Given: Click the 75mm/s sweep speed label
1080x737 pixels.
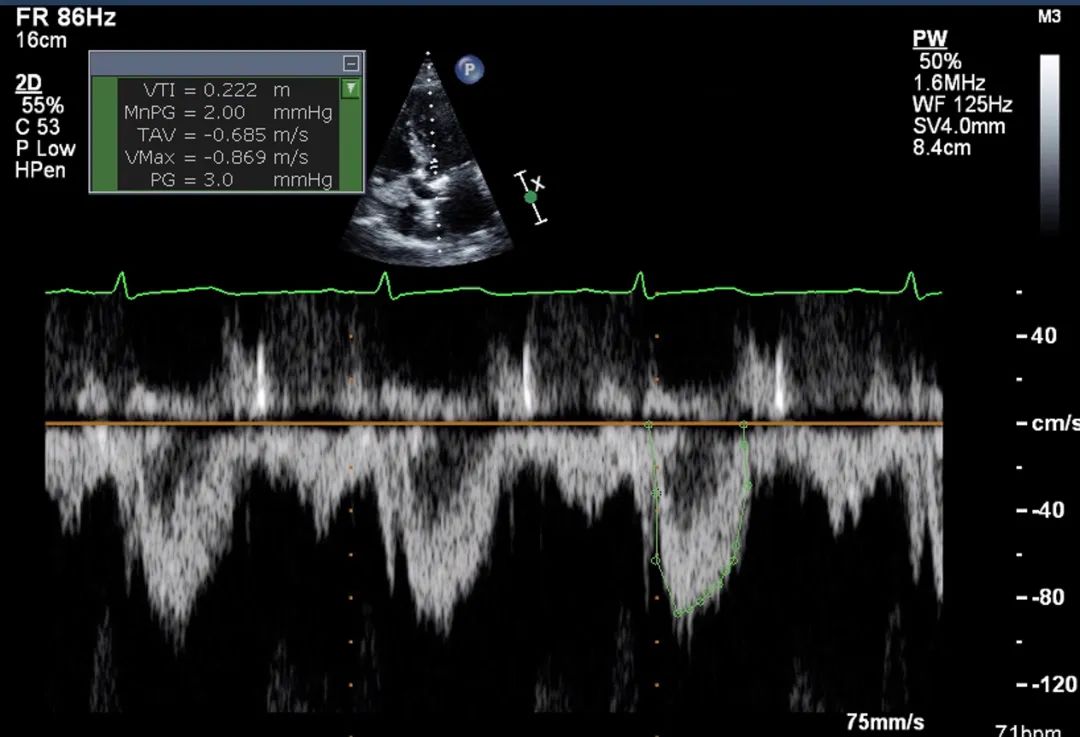Looking at the screenshot, I should point(884,722).
